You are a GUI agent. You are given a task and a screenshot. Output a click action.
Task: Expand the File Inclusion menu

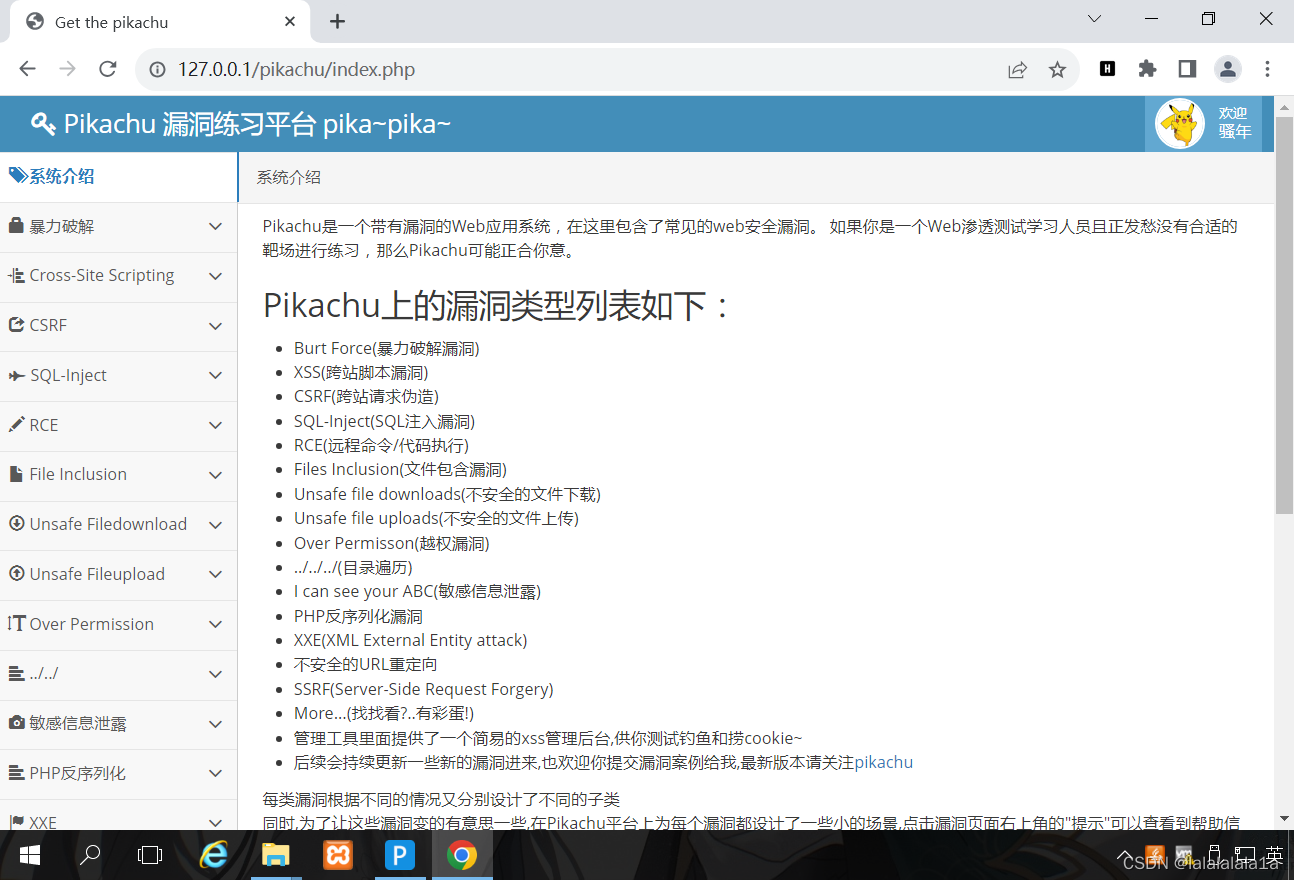(216, 475)
